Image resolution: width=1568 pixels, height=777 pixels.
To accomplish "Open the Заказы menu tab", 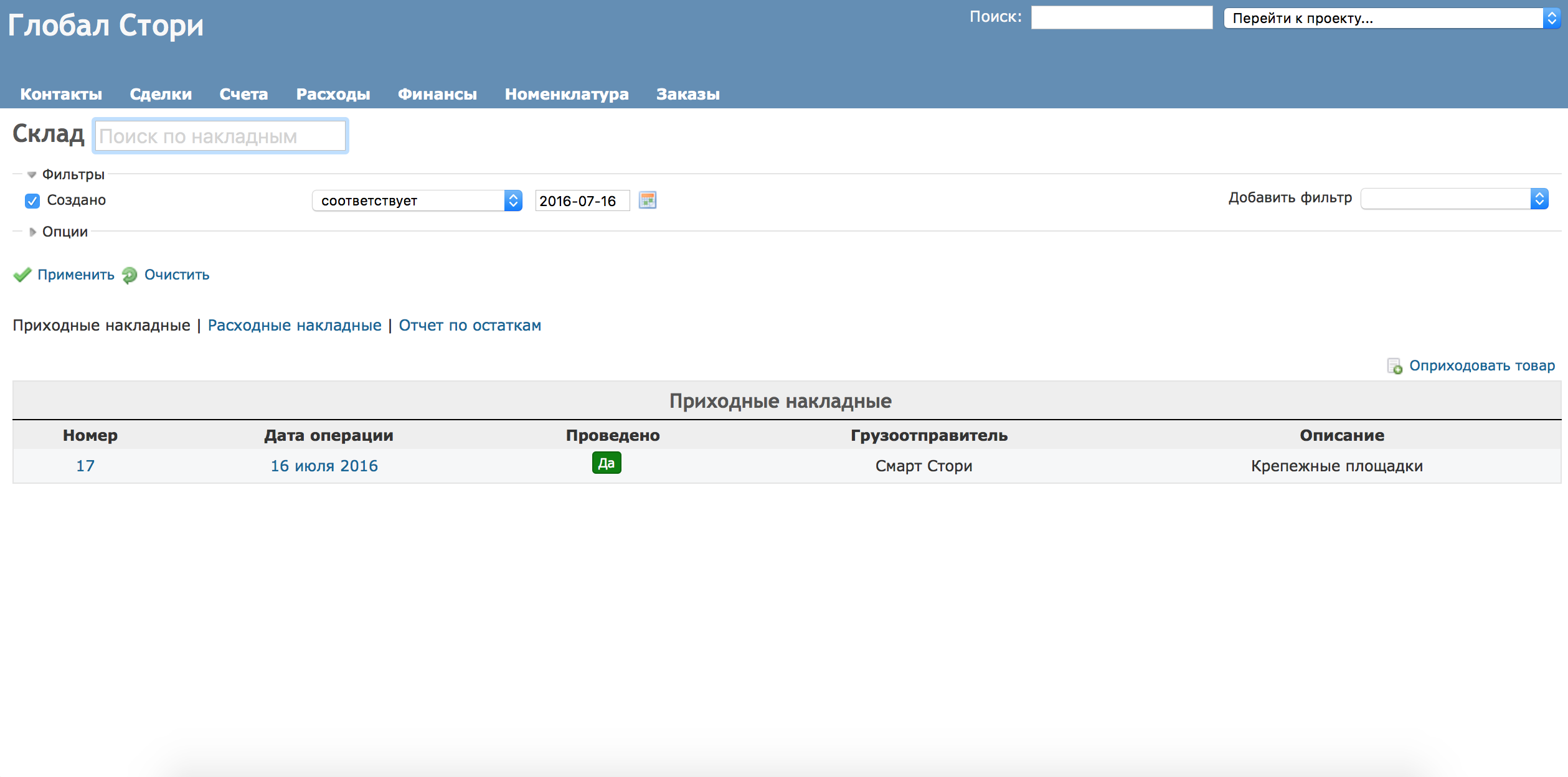I will (x=688, y=94).
